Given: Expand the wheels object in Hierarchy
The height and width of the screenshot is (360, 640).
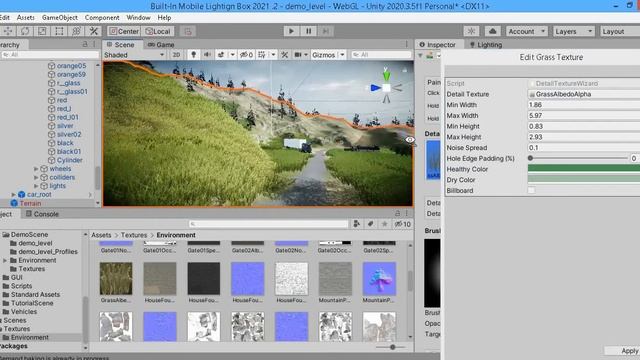Looking at the screenshot, I should coord(36,169).
